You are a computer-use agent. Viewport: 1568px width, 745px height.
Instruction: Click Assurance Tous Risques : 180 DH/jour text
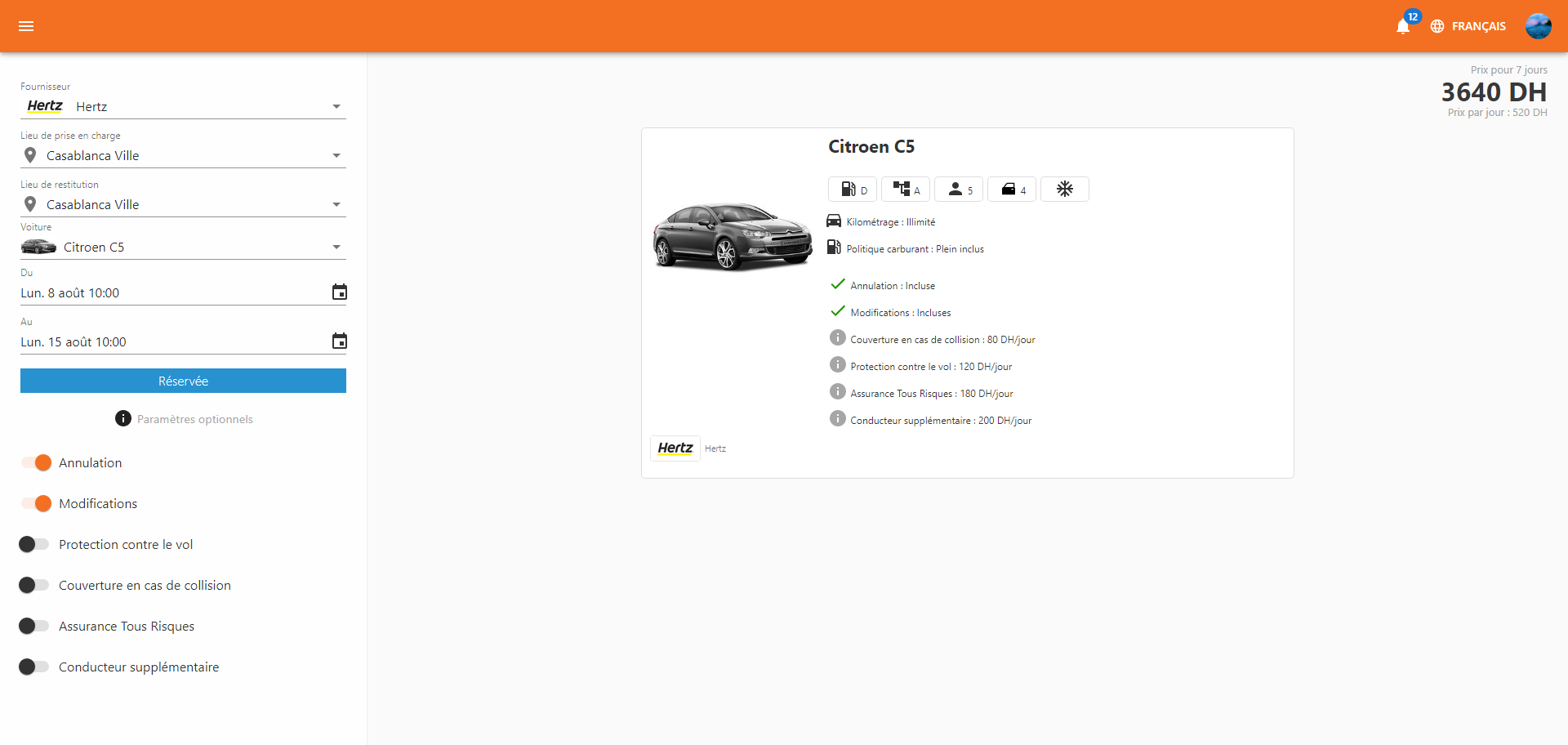click(x=932, y=394)
